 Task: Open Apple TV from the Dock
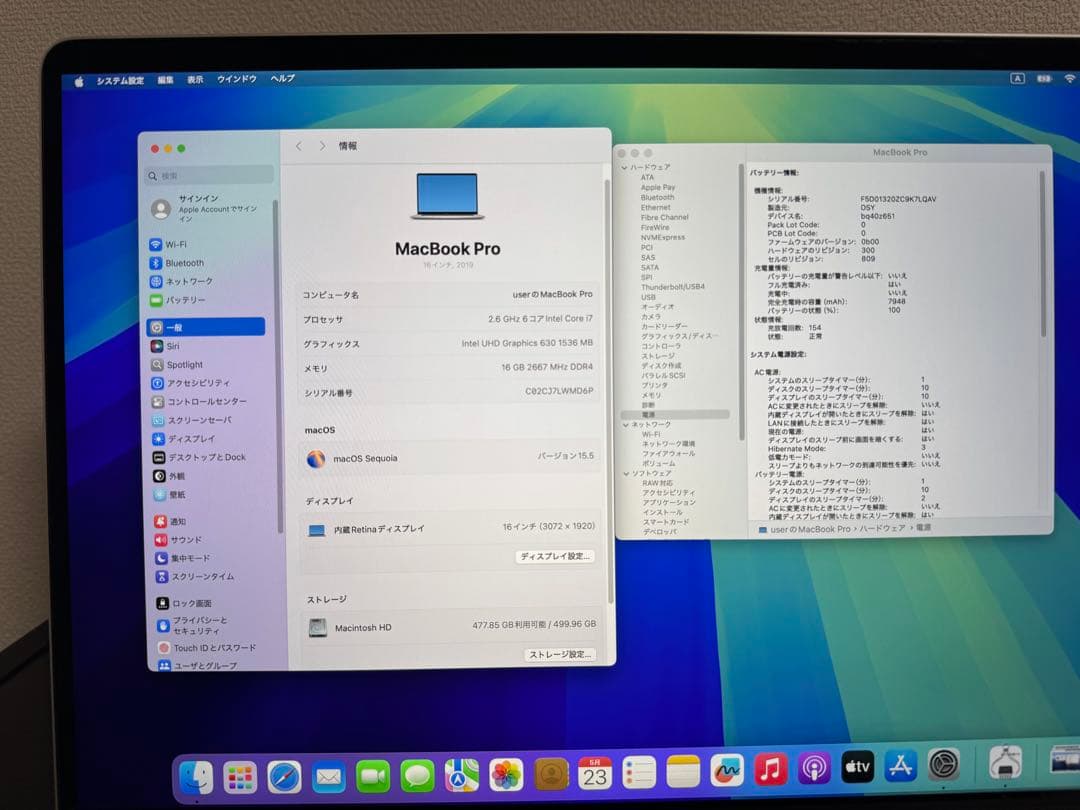[858, 767]
